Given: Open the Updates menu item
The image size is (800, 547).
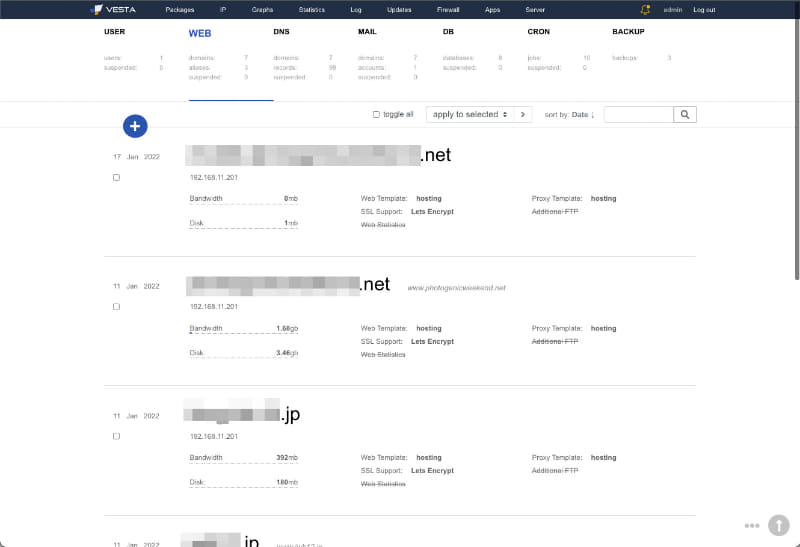Looking at the screenshot, I should click(399, 10).
